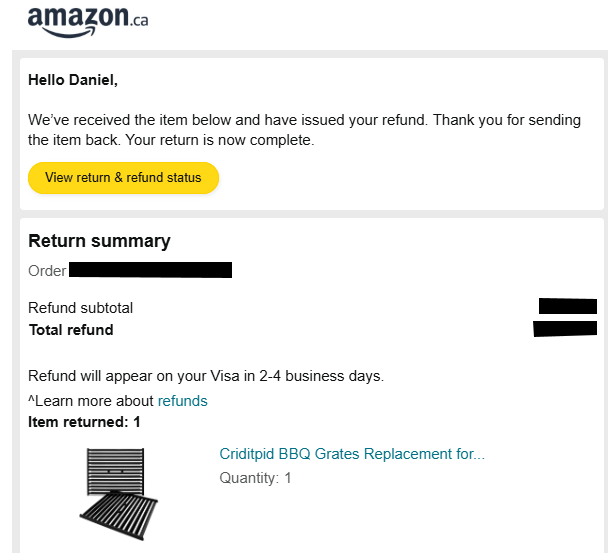Click the Return summary heading

(99, 241)
